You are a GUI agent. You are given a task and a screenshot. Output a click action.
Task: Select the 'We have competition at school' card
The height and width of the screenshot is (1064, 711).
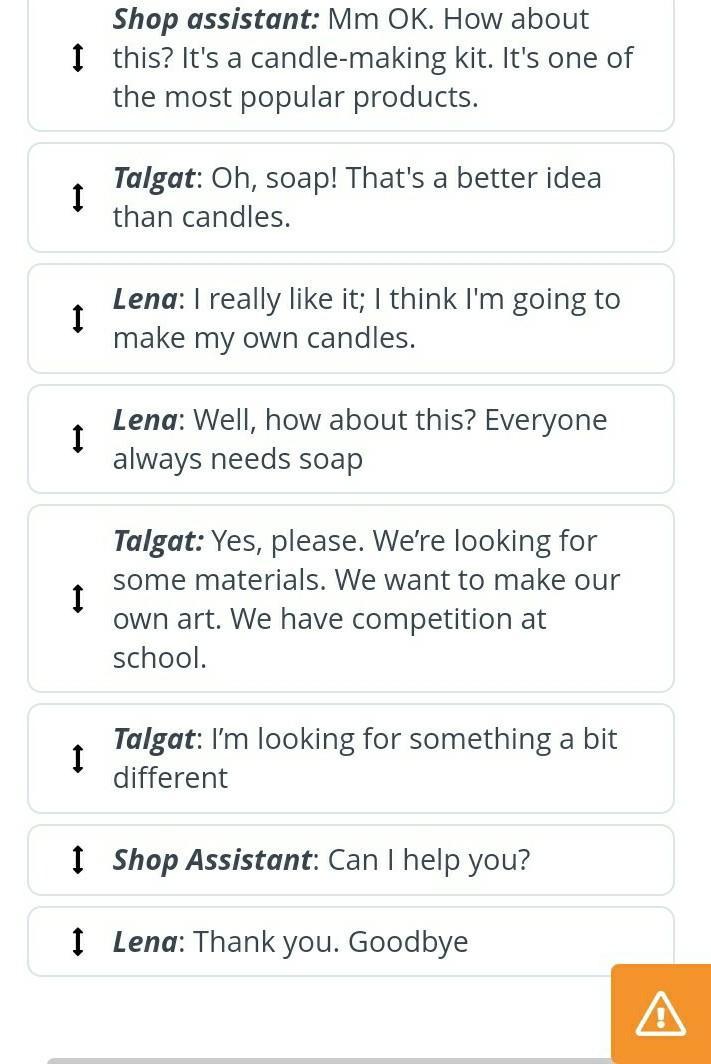tap(366, 599)
